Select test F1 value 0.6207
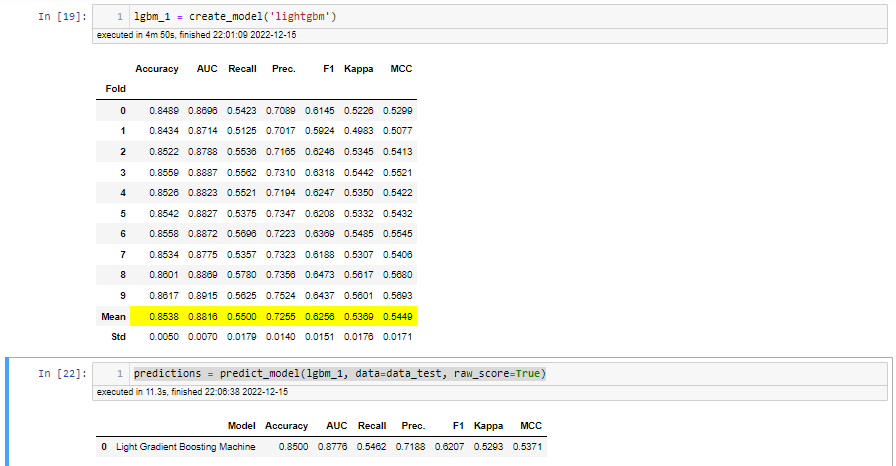The width and height of the screenshot is (896, 466). (x=449, y=447)
